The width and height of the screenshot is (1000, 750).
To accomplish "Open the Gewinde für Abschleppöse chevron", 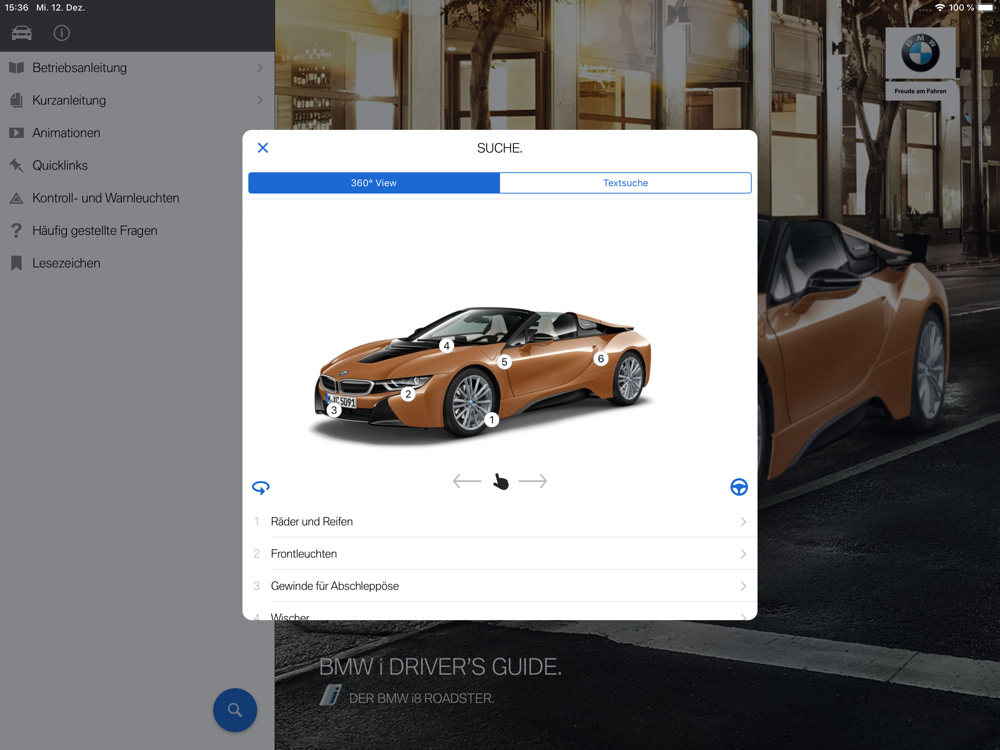I will coord(743,585).
